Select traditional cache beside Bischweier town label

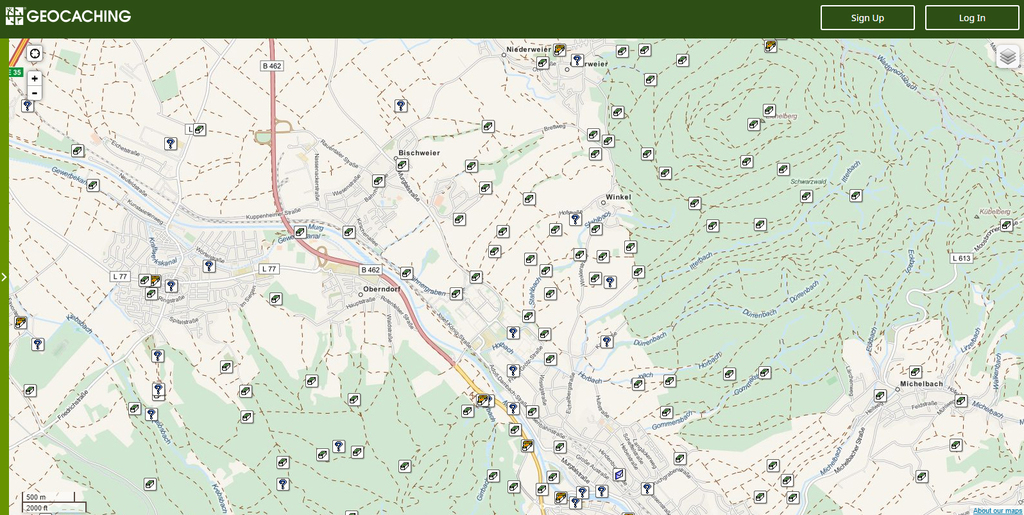(402, 165)
